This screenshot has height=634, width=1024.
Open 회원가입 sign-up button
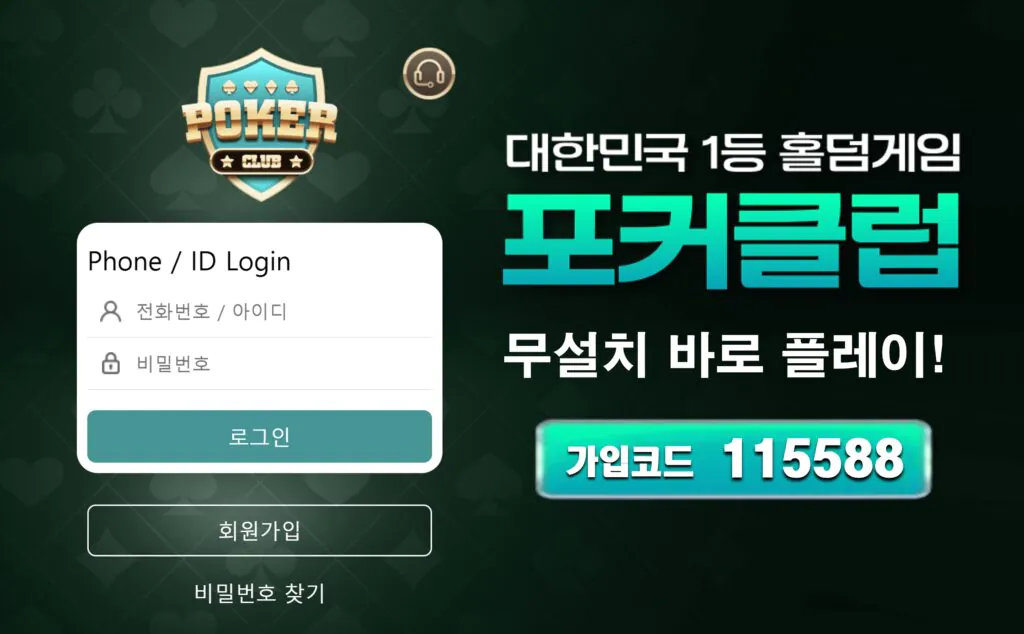(x=259, y=530)
